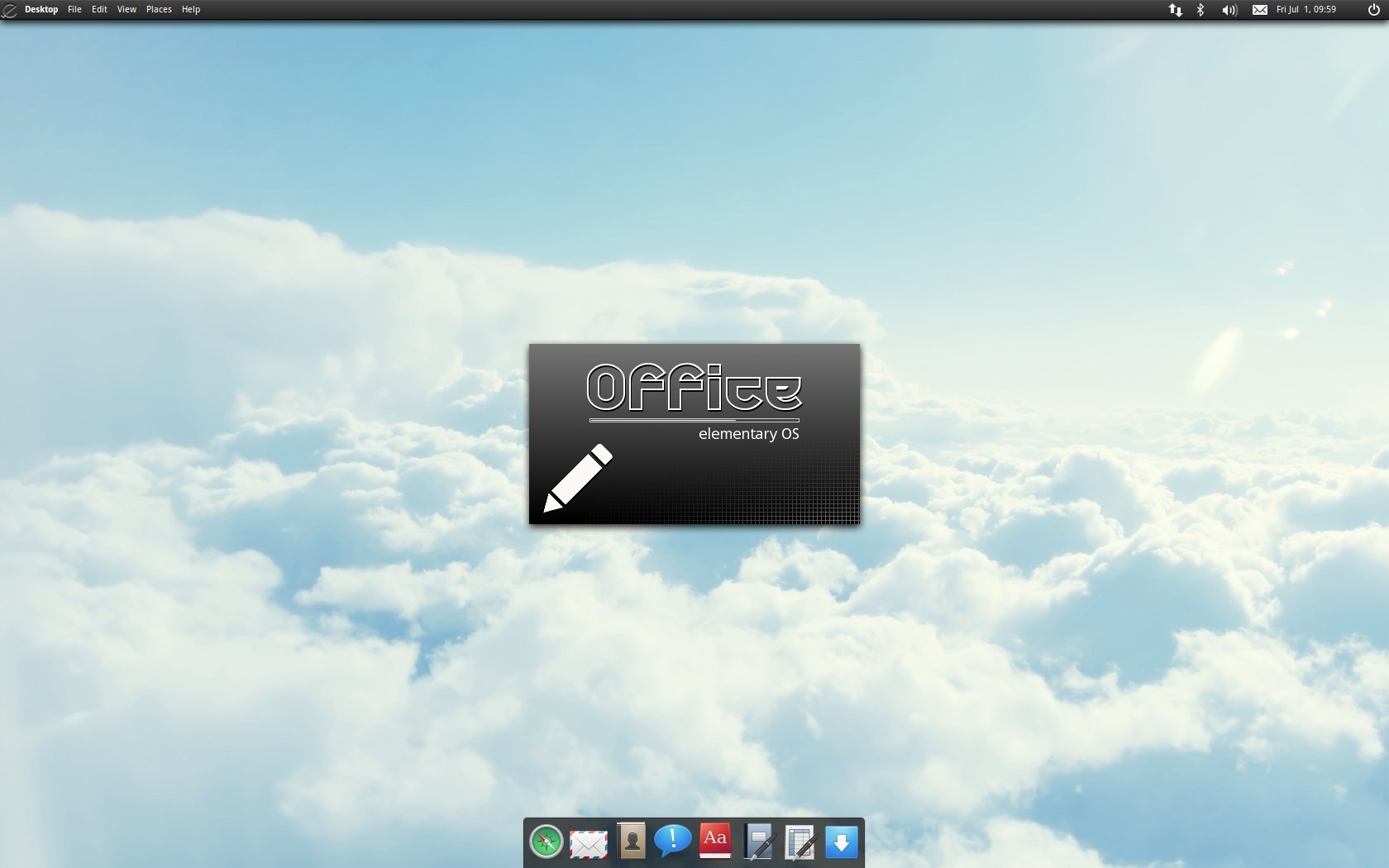The image size is (1389, 868).
Task: Click the Fri Jul 1, 09:59 clock
Action: (x=1306, y=10)
